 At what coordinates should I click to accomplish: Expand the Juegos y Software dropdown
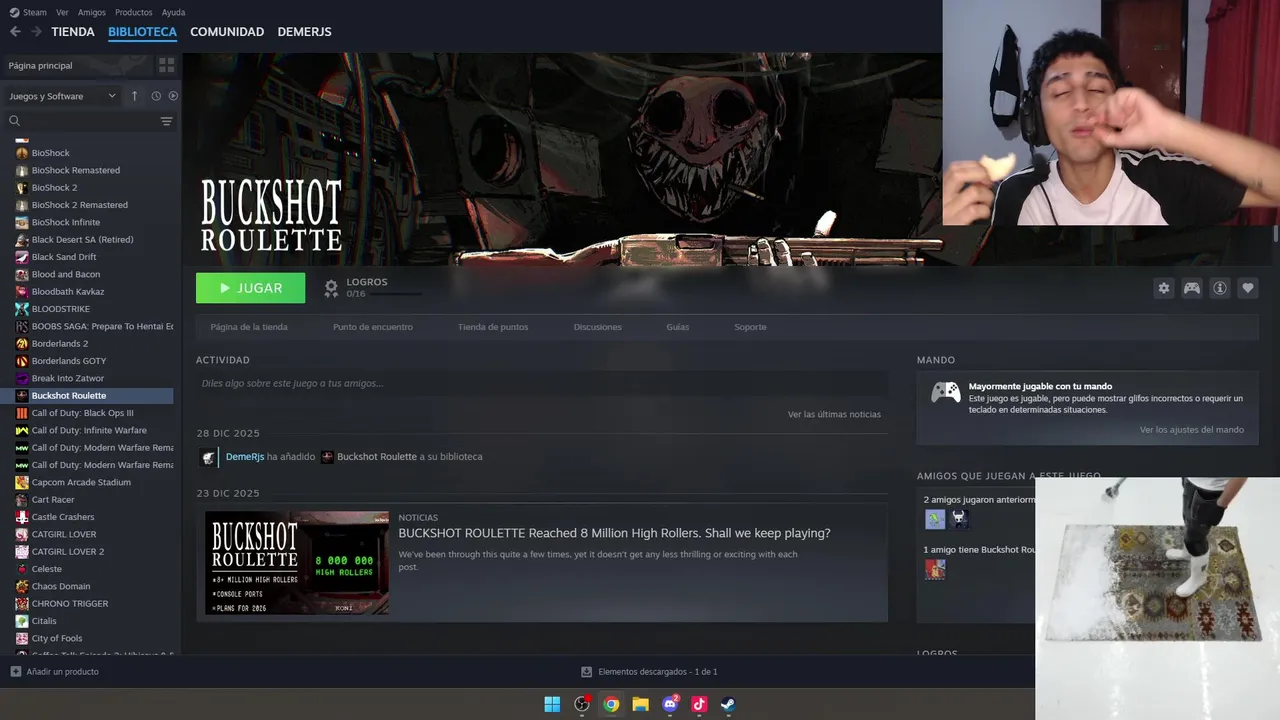[x=63, y=96]
